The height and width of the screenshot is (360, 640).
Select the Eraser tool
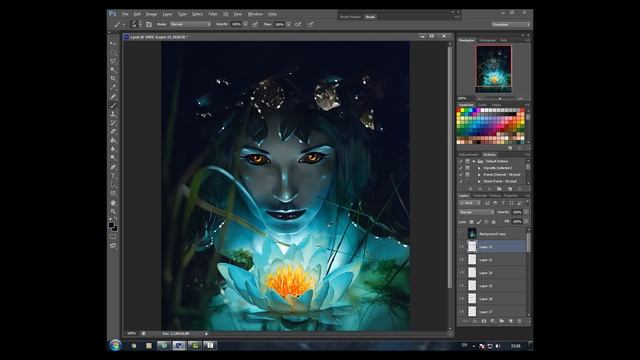pyautogui.click(x=113, y=132)
